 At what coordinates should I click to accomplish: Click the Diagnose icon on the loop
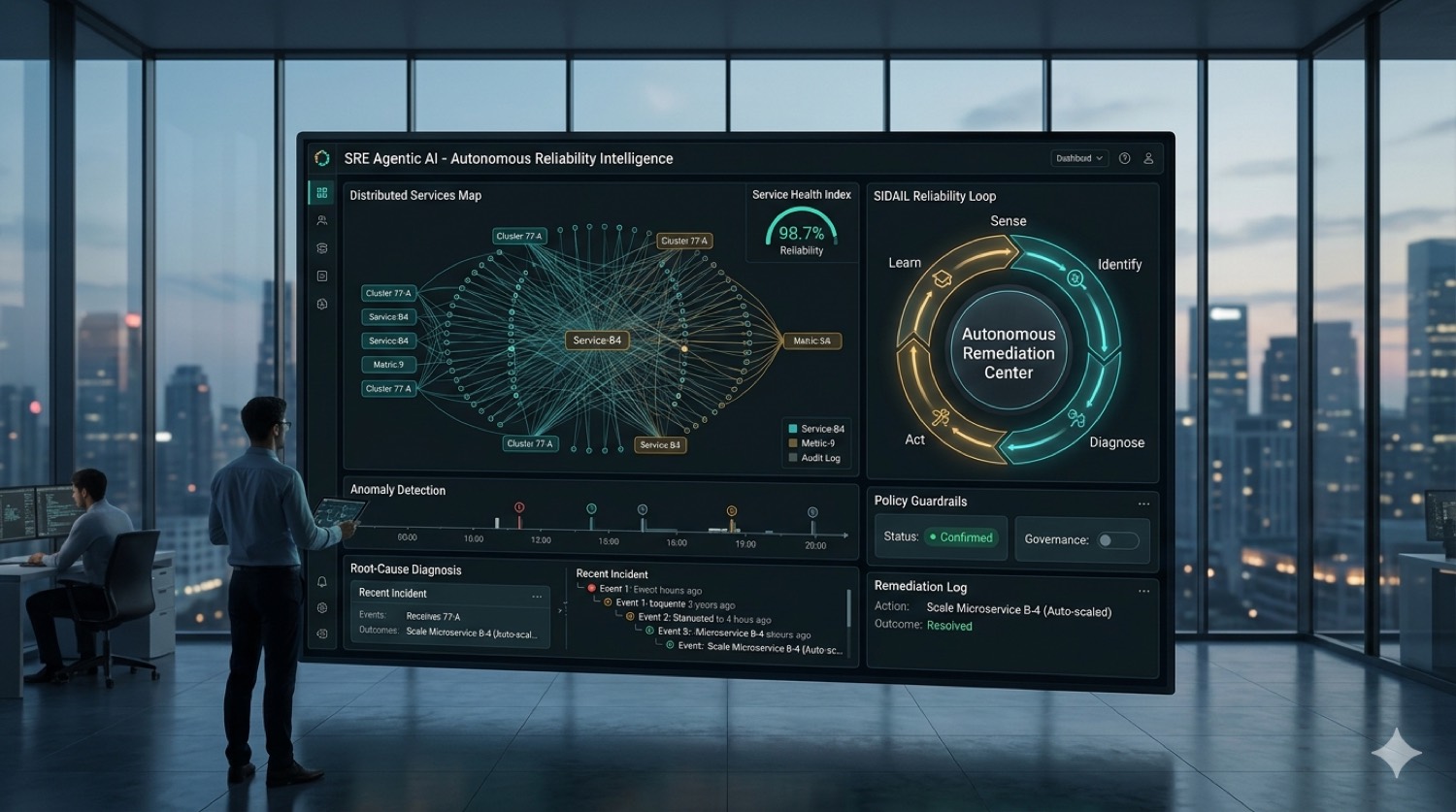(1075, 419)
